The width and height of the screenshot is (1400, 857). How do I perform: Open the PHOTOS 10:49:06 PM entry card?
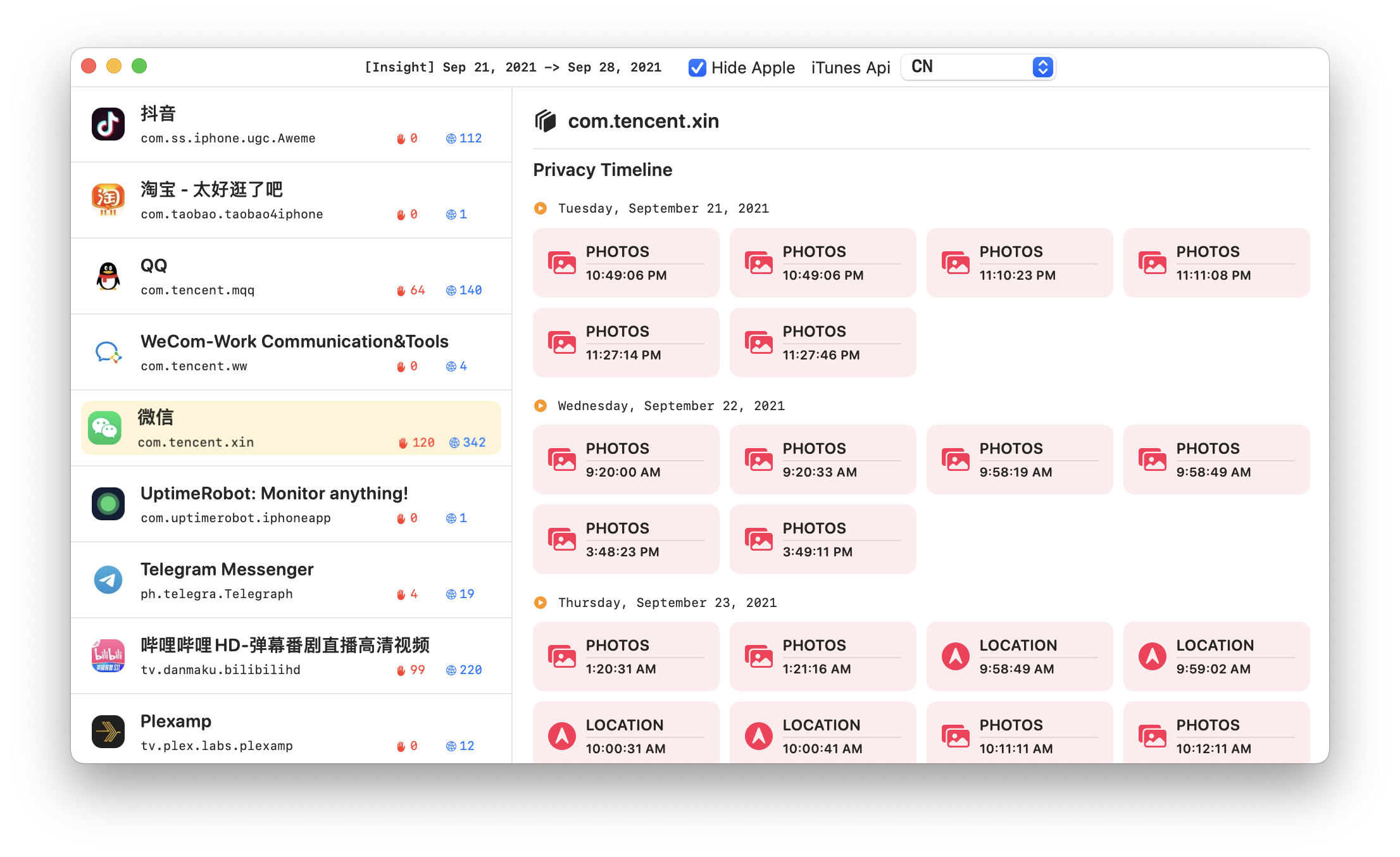625,263
